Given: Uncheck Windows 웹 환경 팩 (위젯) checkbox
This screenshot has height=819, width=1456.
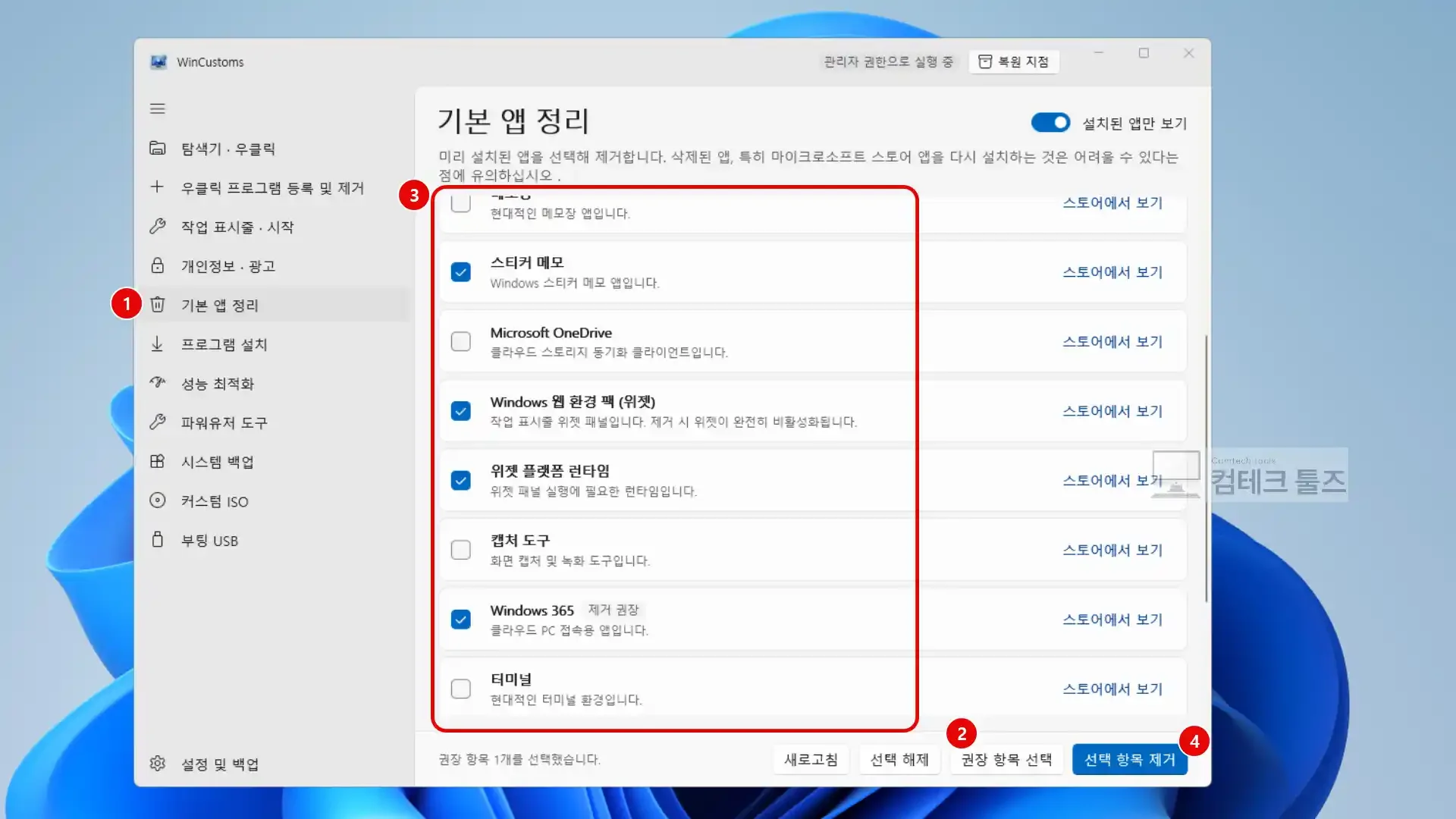Looking at the screenshot, I should 461,411.
